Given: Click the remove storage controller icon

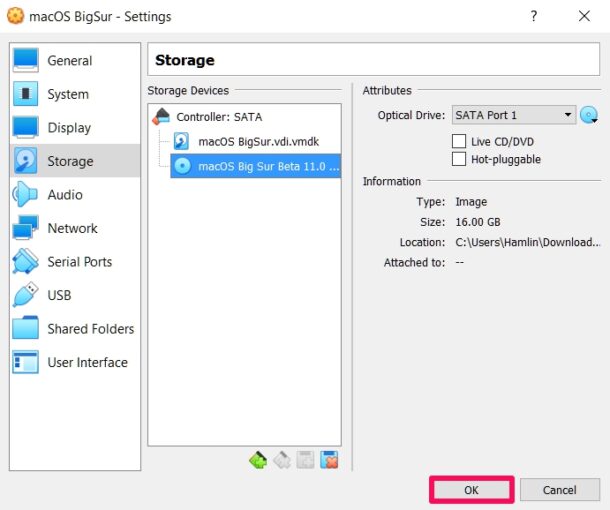Looking at the screenshot, I should 282,460.
